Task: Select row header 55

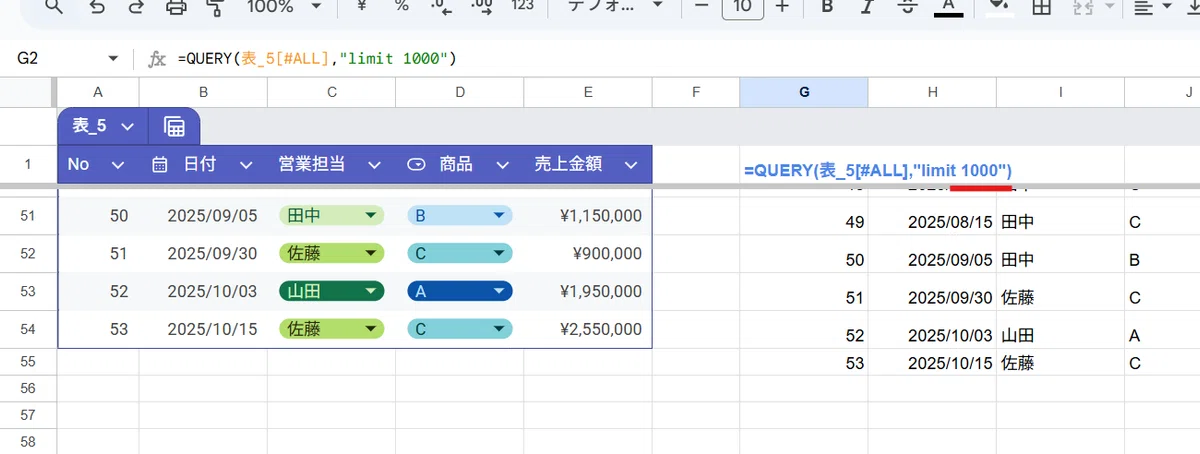Action: click(27, 362)
